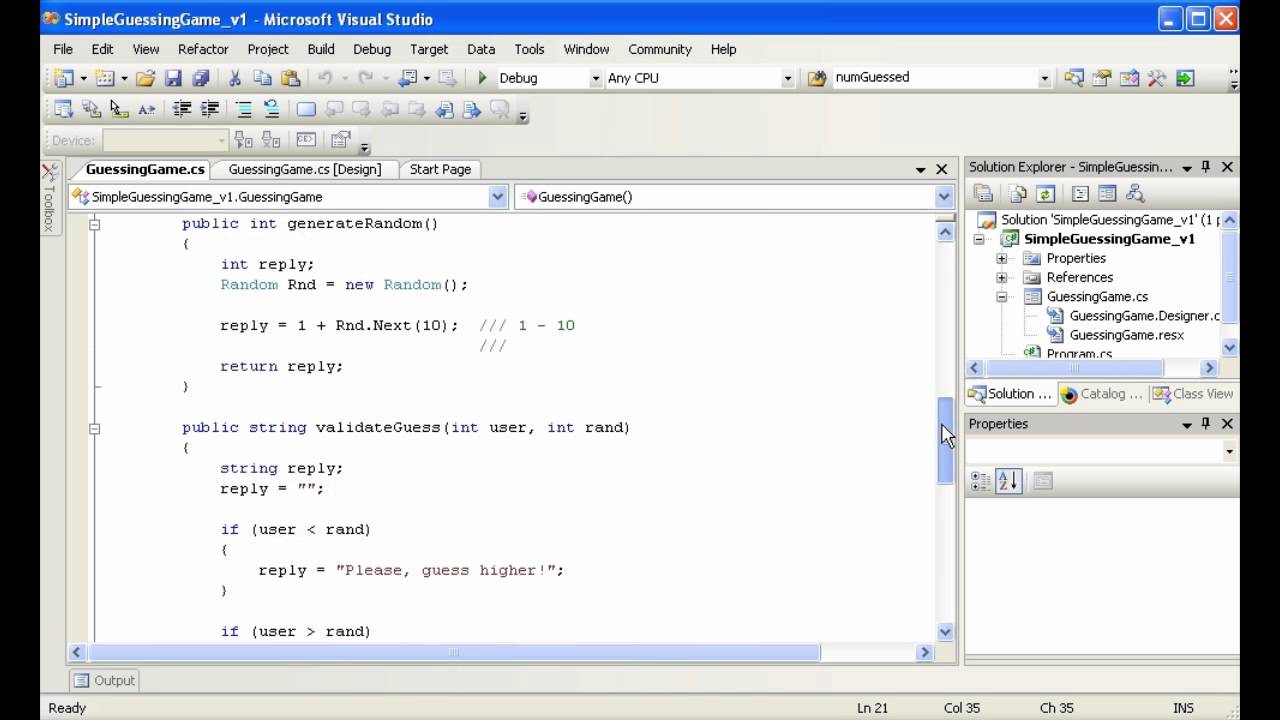Open Object Browser from the toolbar icon
Viewport: 1280px width, 720px height.
pos(1130,78)
